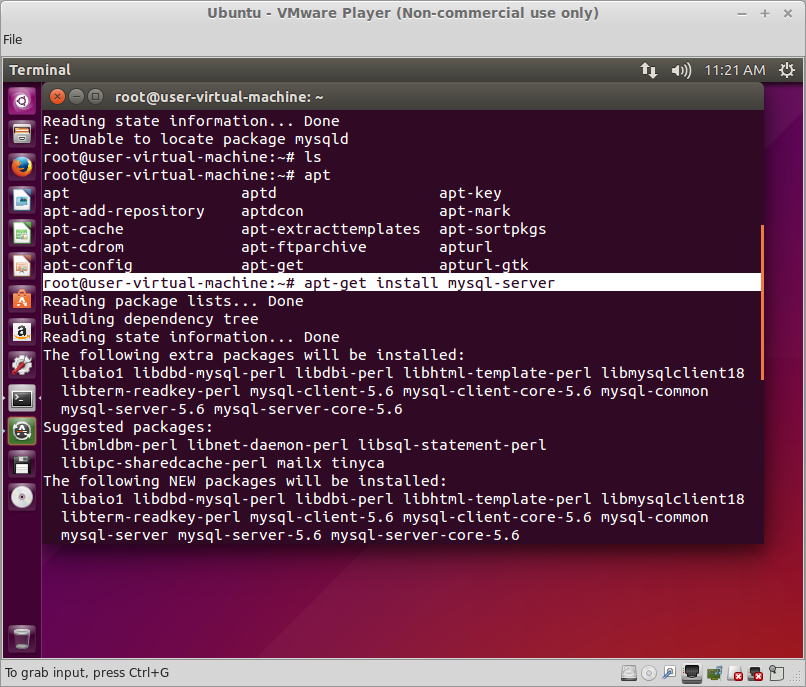The height and width of the screenshot is (687, 806).
Task: Click 'apt-add-repository' in completion list
Action: tap(124, 211)
